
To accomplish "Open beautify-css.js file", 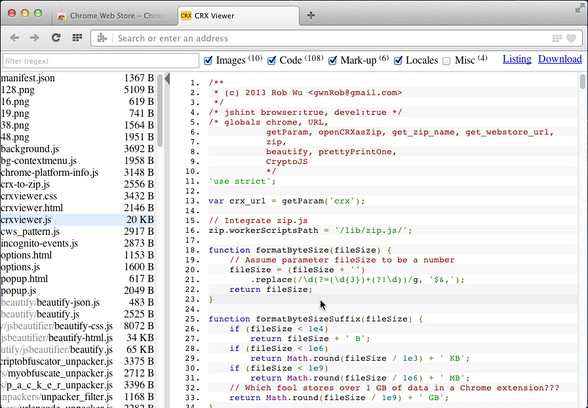I will [x=77, y=326].
